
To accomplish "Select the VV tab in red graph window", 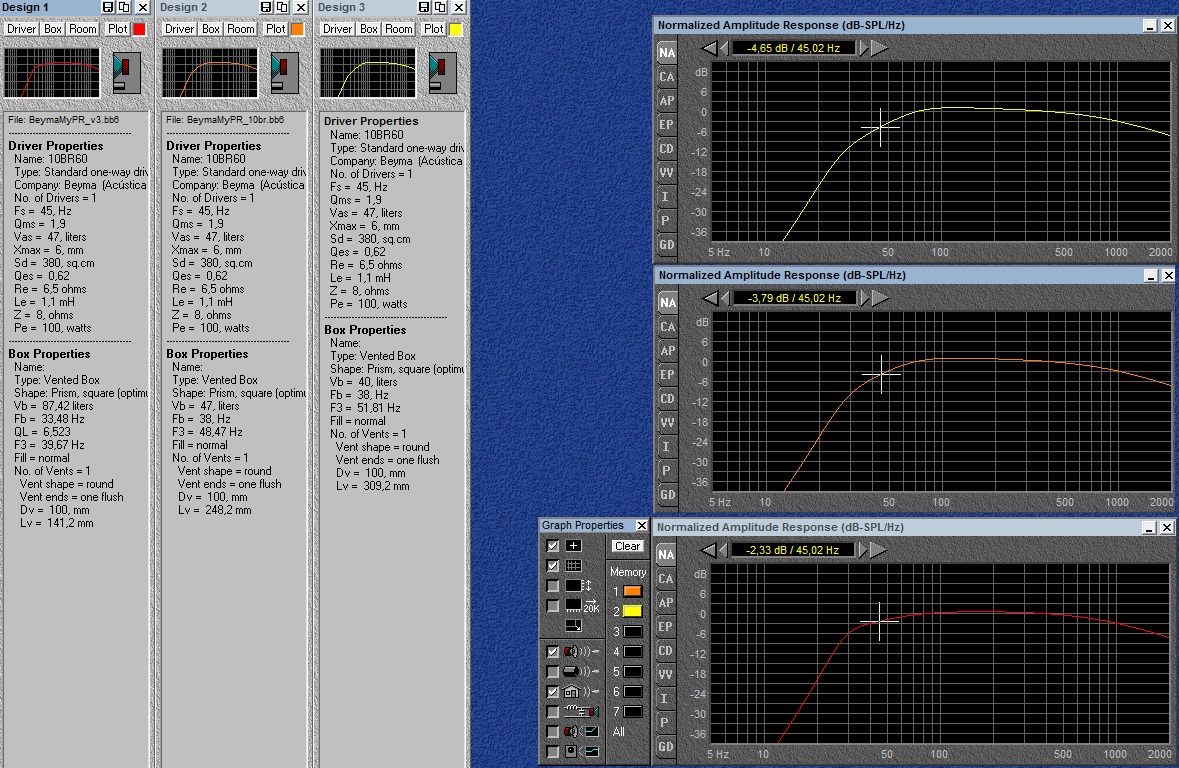I will point(665,675).
